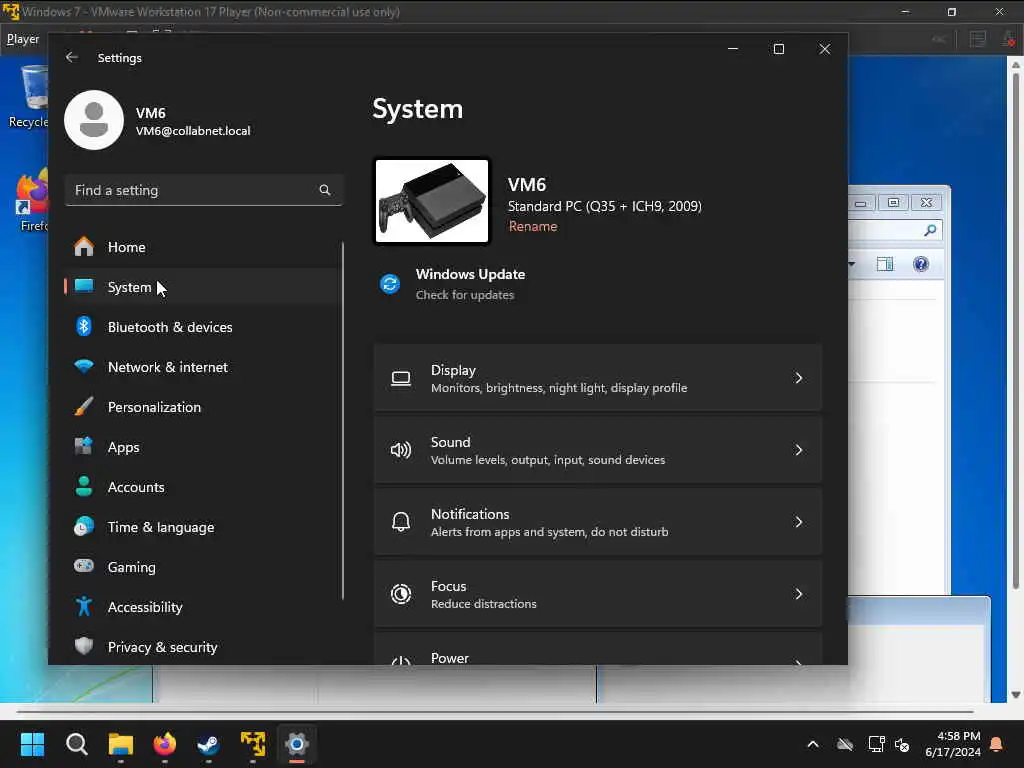The image size is (1024, 768).
Task: Click Firefox desktop shortcut
Action: coord(31,201)
